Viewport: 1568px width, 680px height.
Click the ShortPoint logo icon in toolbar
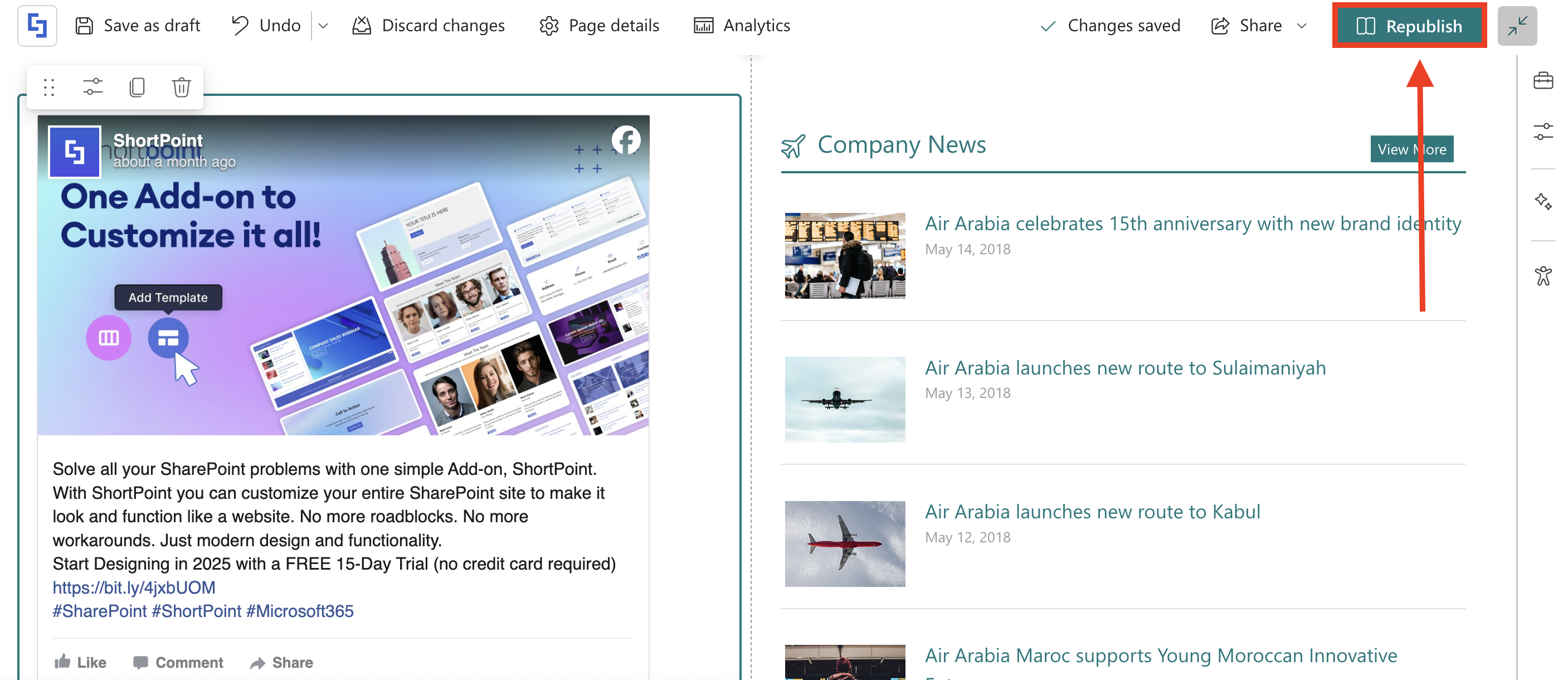(37, 26)
